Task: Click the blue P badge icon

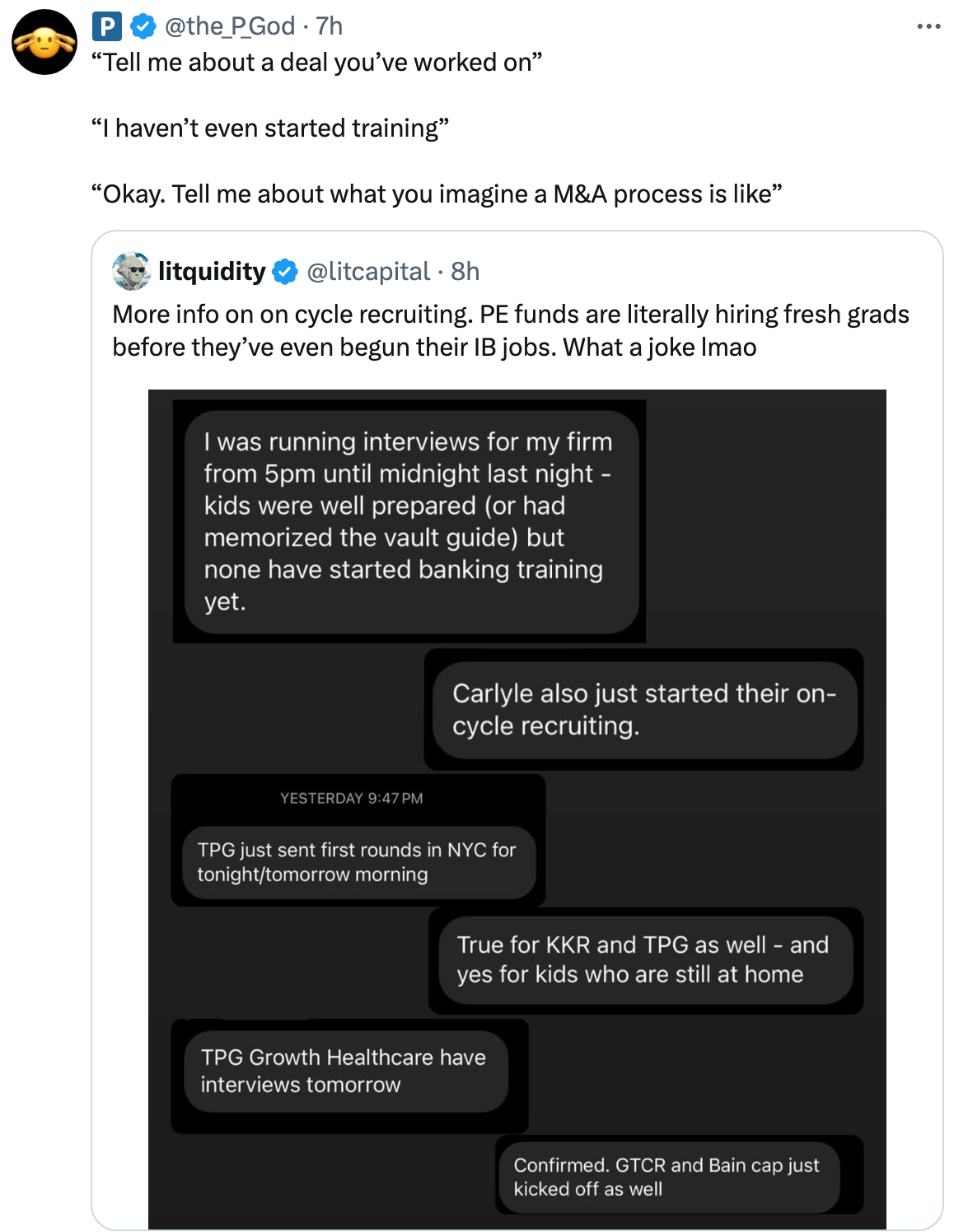Action: (x=107, y=27)
